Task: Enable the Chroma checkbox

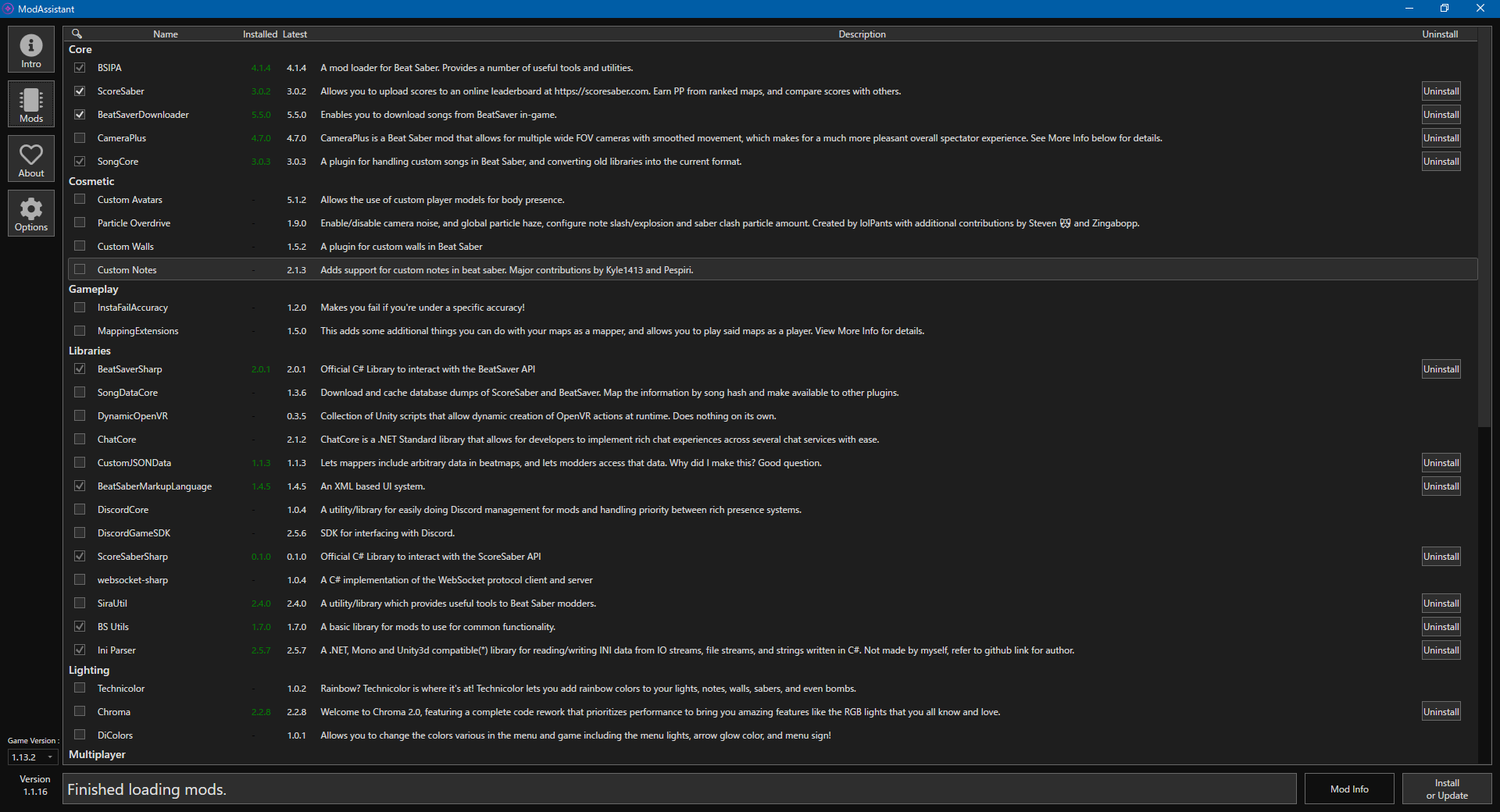Action: tap(80, 711)
